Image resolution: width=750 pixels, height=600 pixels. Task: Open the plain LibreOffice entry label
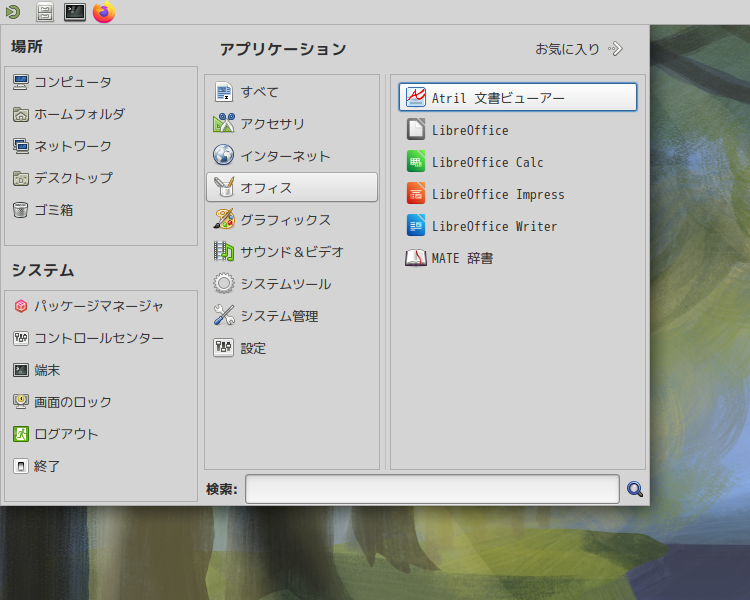tap(470, 130)
